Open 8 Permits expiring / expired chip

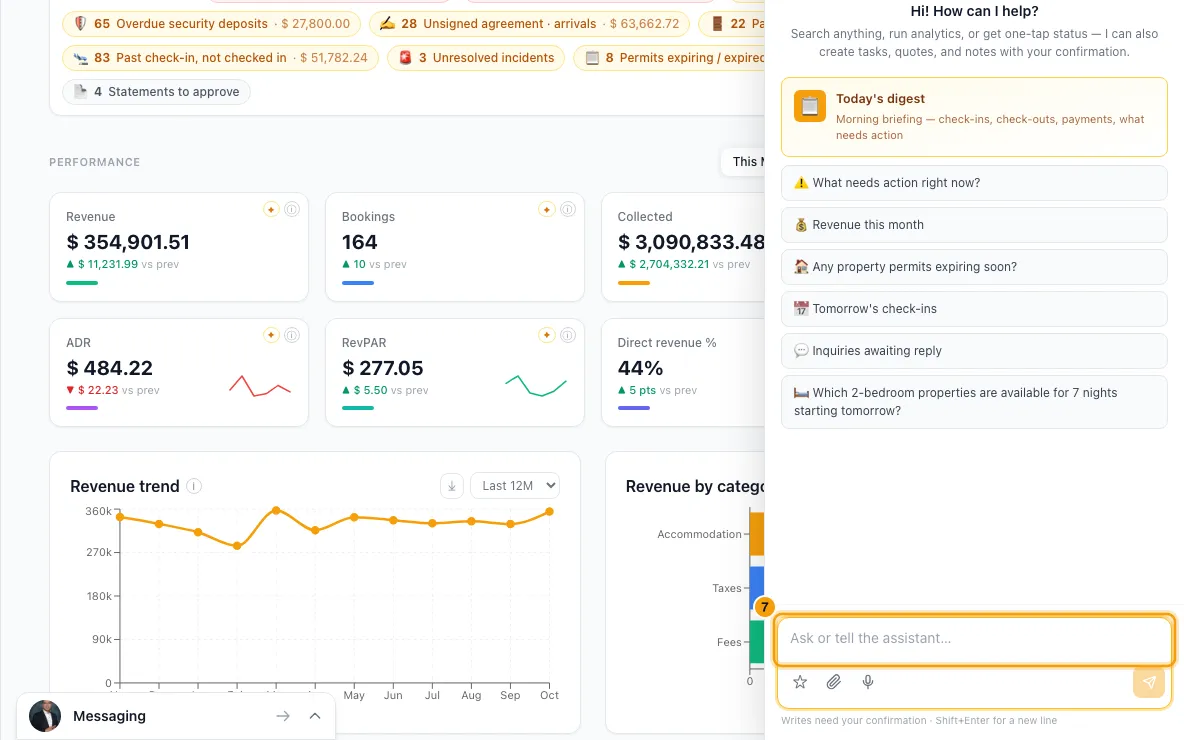point(670,57)
